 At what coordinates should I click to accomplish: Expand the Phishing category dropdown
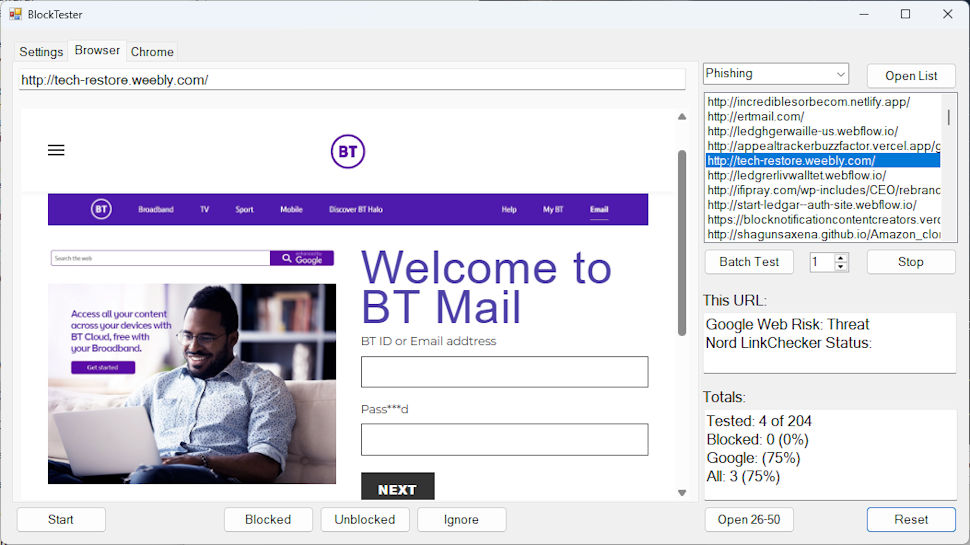pyautogui.click(x=841, y=74)
